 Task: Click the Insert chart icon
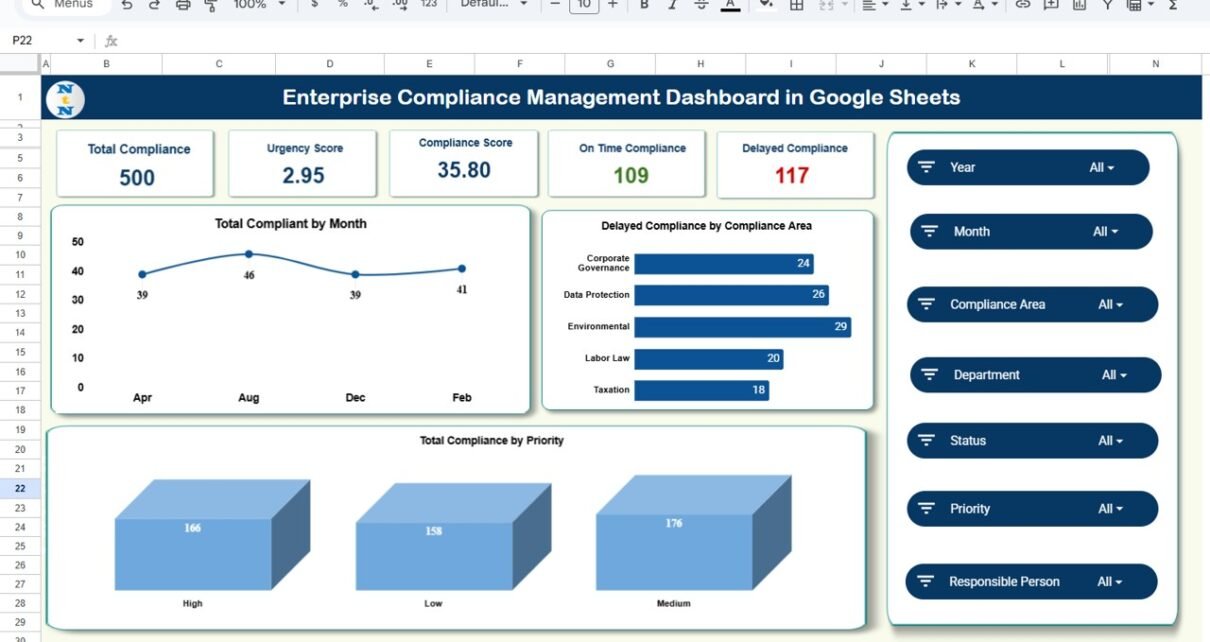[1079, 5]
